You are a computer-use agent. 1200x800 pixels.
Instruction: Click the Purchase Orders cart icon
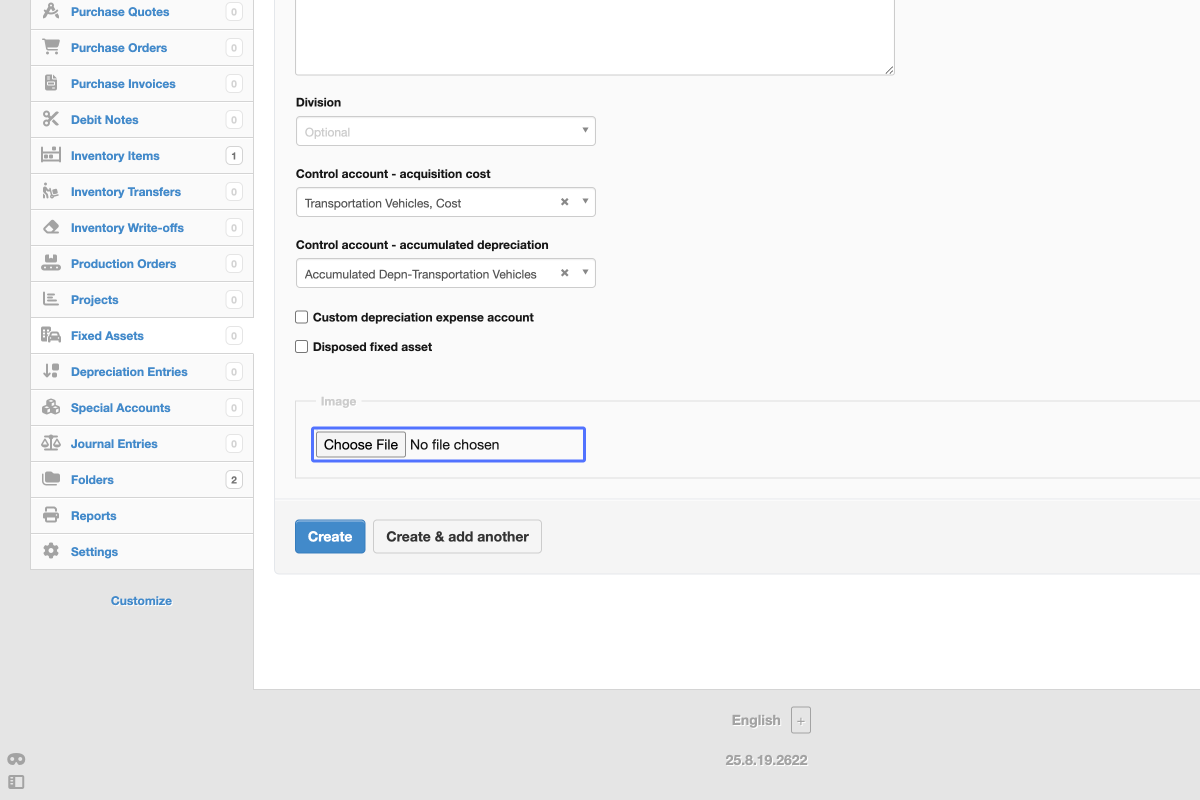point(51,48)
